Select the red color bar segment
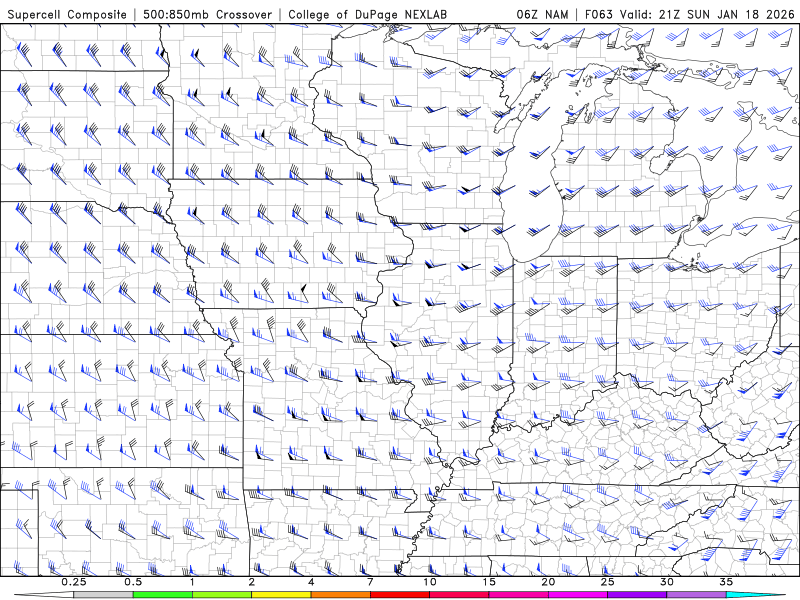Image resolution: width=800 pixels, height=600 pixels. pyautogui.click(x=400, y=595)
